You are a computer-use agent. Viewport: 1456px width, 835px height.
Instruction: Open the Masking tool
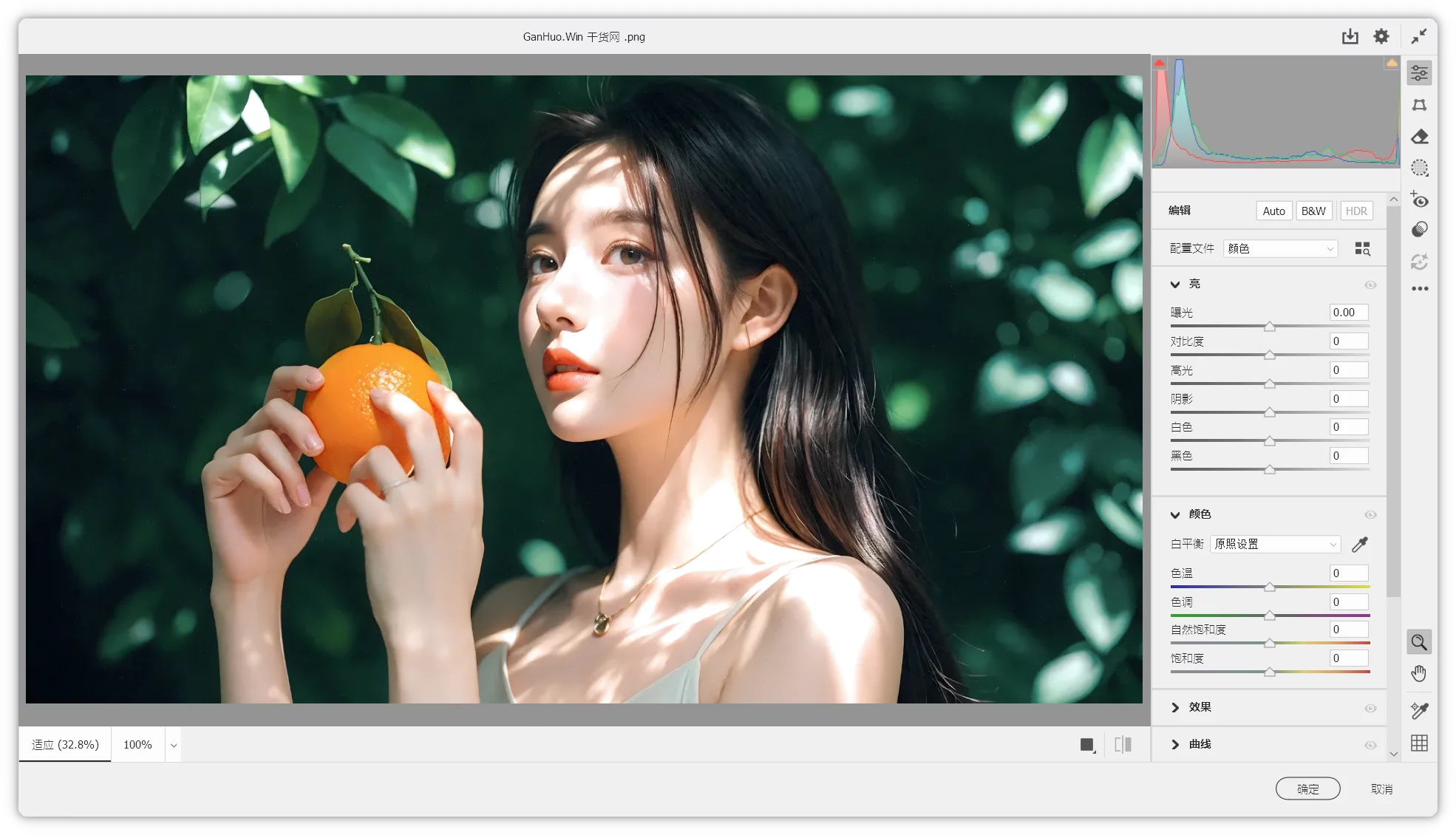tap(1419, 168)
